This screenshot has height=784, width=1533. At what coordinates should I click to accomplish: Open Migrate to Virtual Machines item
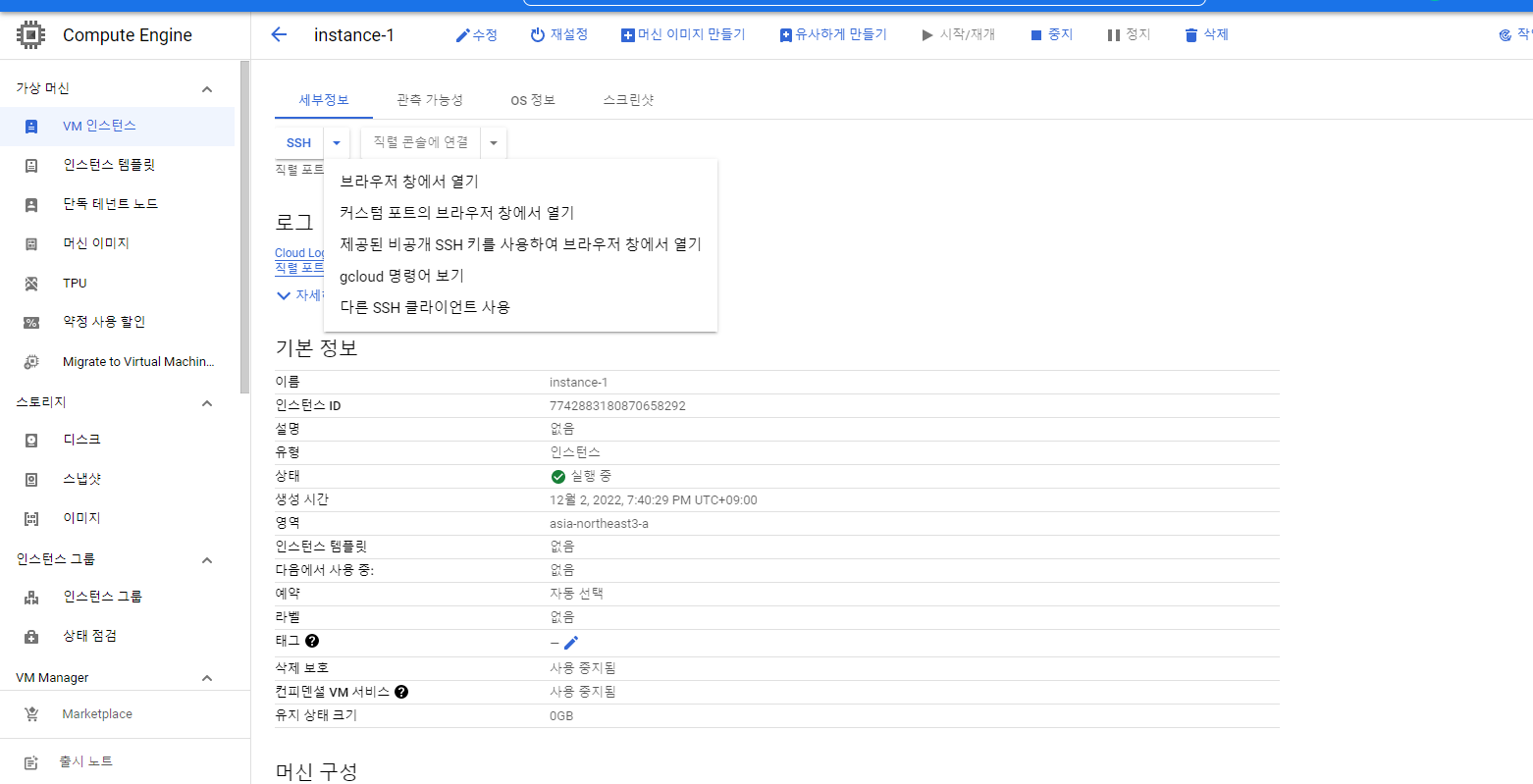118,362
